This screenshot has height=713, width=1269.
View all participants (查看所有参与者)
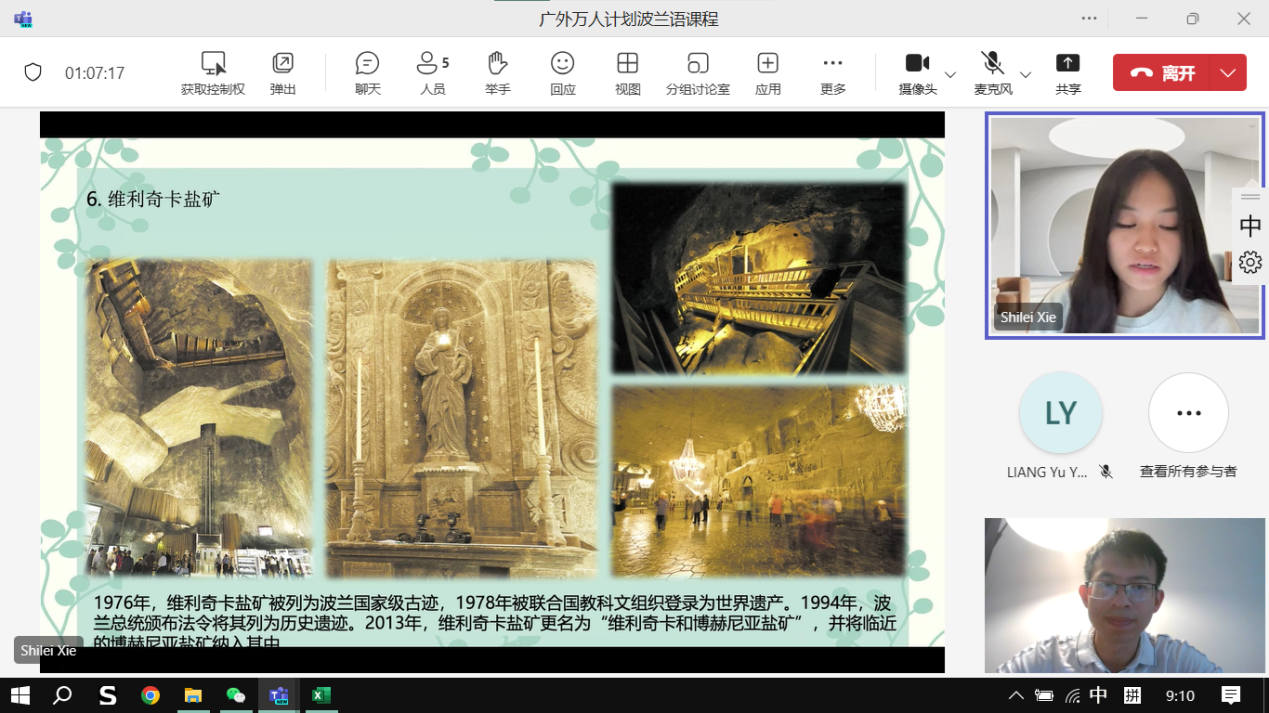1188,414
